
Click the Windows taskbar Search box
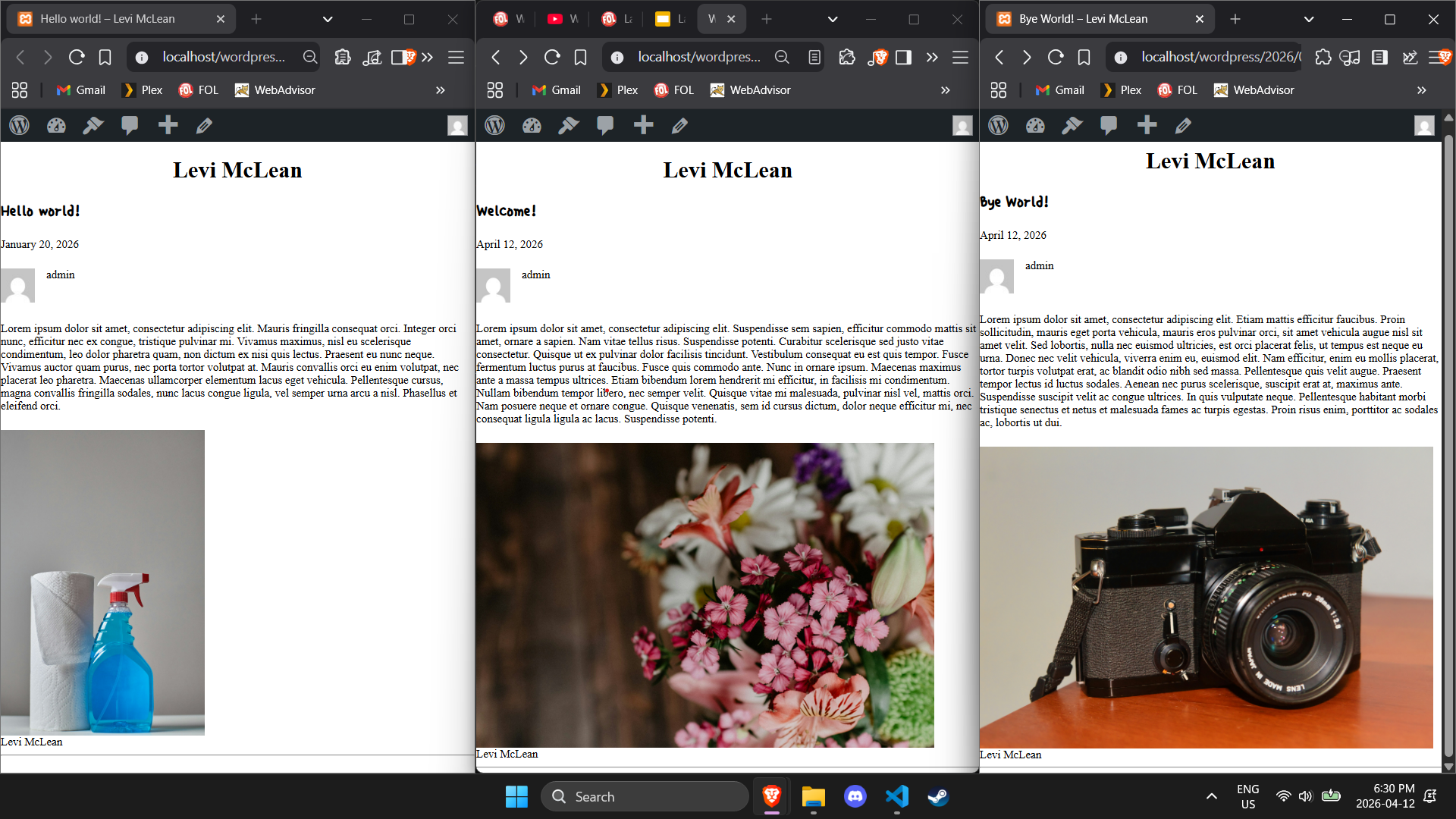click(x=645, y=796)
